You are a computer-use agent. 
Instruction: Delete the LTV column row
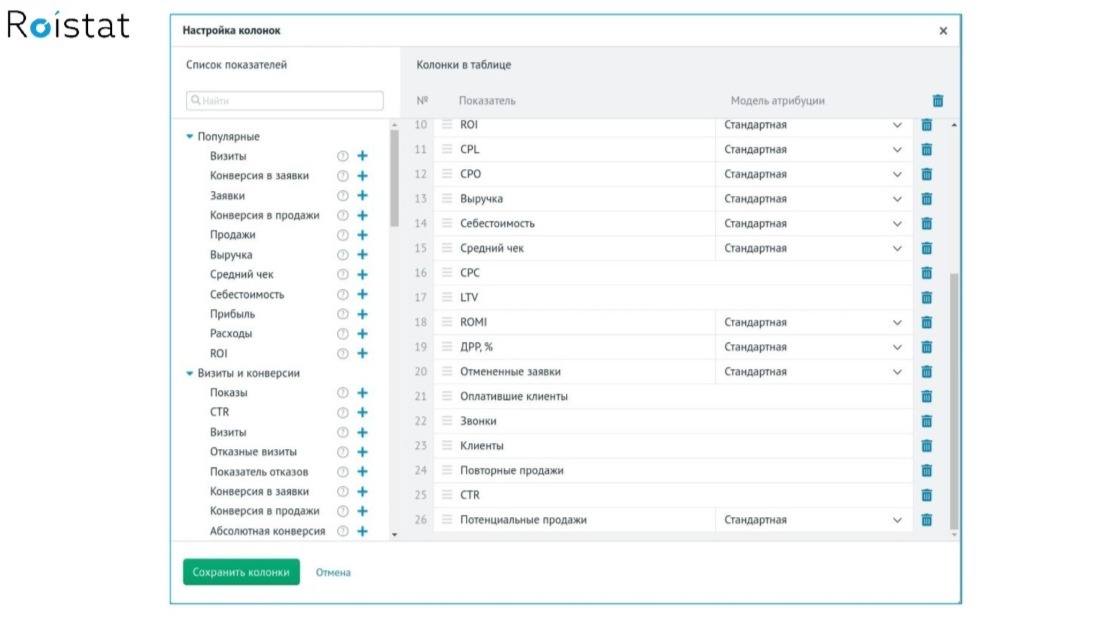tap(926, 298)
